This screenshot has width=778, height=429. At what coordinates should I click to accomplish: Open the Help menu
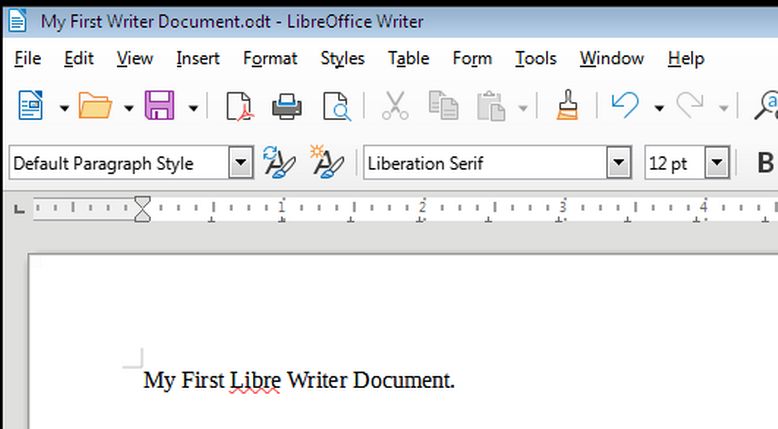coord(686,59)
